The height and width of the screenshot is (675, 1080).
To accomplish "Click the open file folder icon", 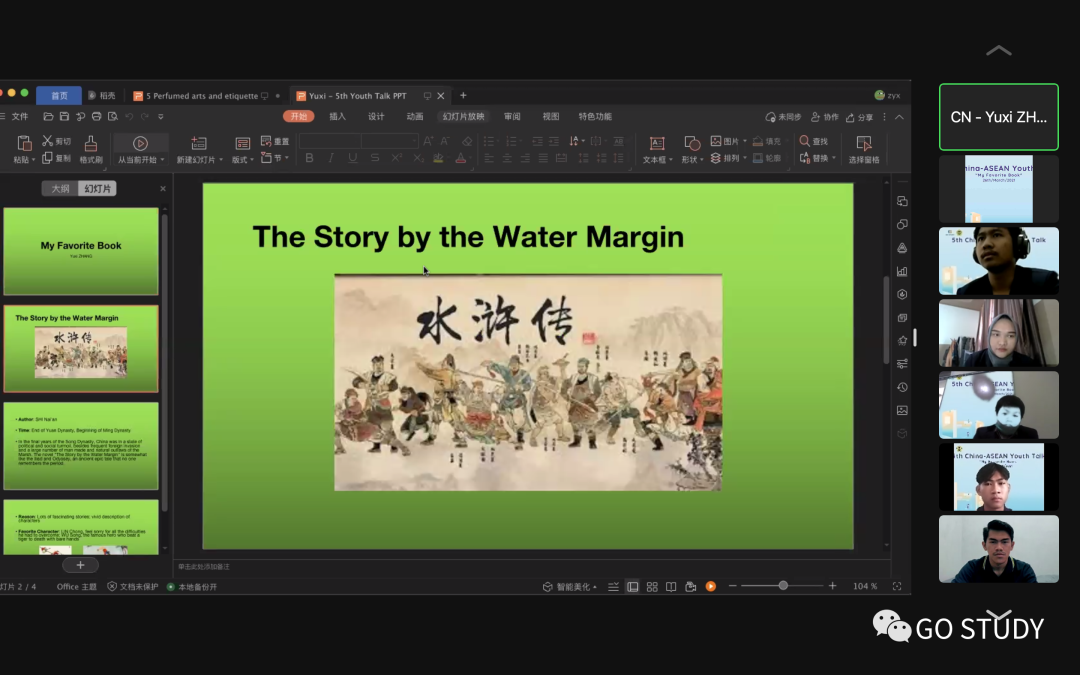I will 48,116.
